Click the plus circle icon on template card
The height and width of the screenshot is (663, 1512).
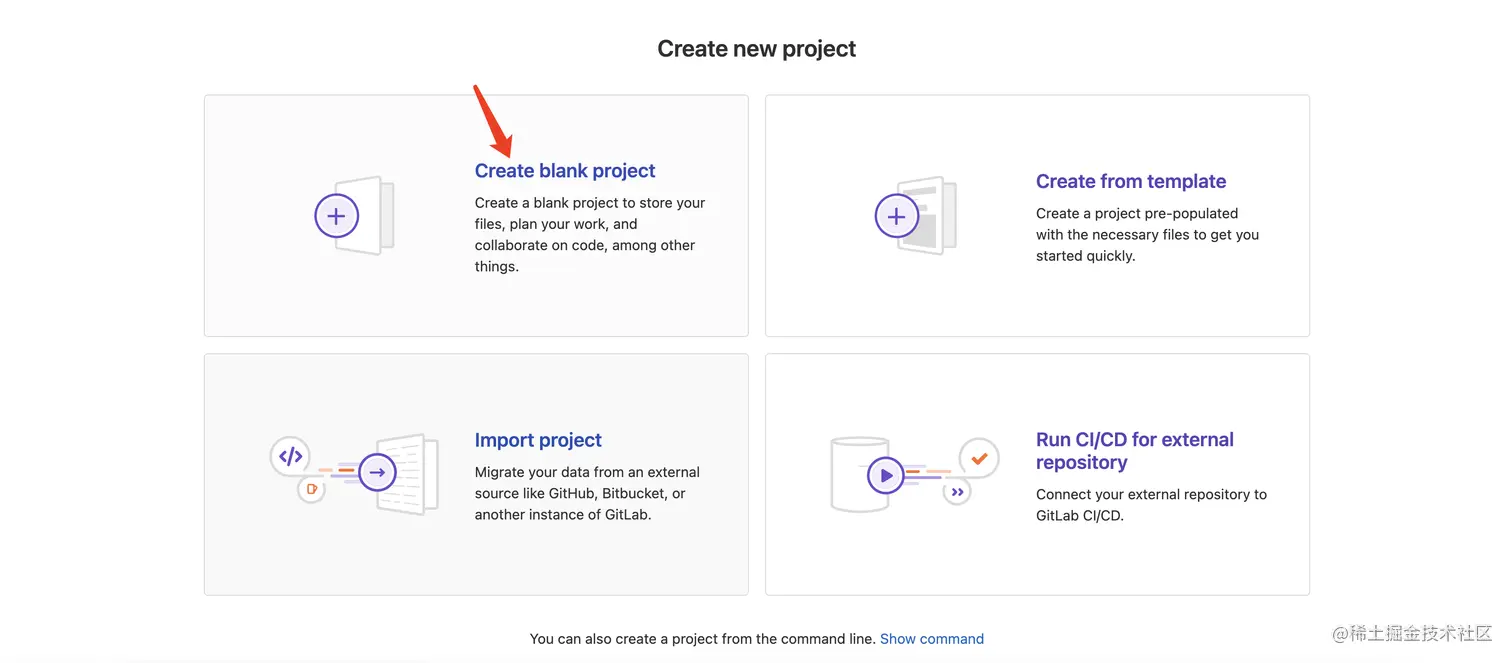(x=897, y=215)
